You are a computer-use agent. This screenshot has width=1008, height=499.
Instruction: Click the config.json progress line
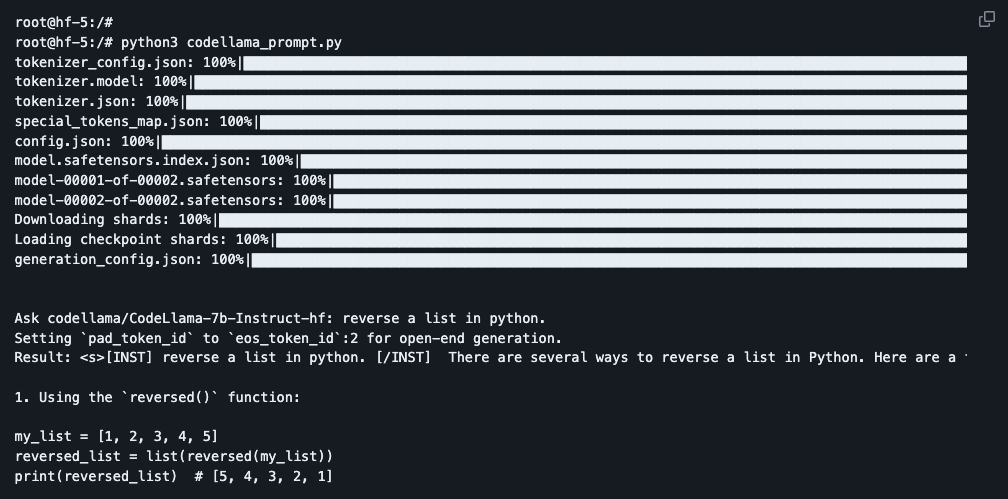pyautogui.click(x=490, y=141)
